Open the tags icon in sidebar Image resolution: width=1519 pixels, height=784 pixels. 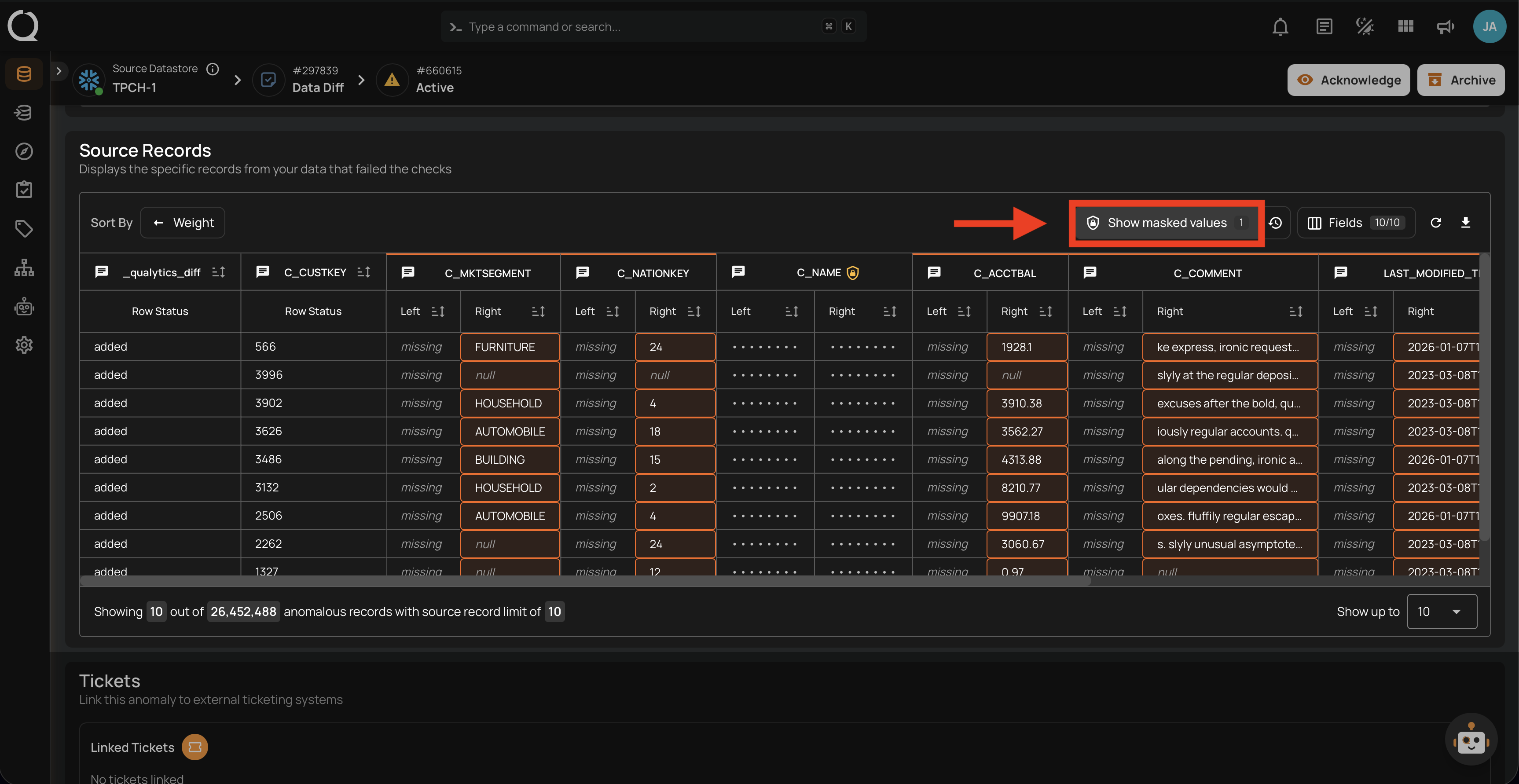[x=24, y=228]
